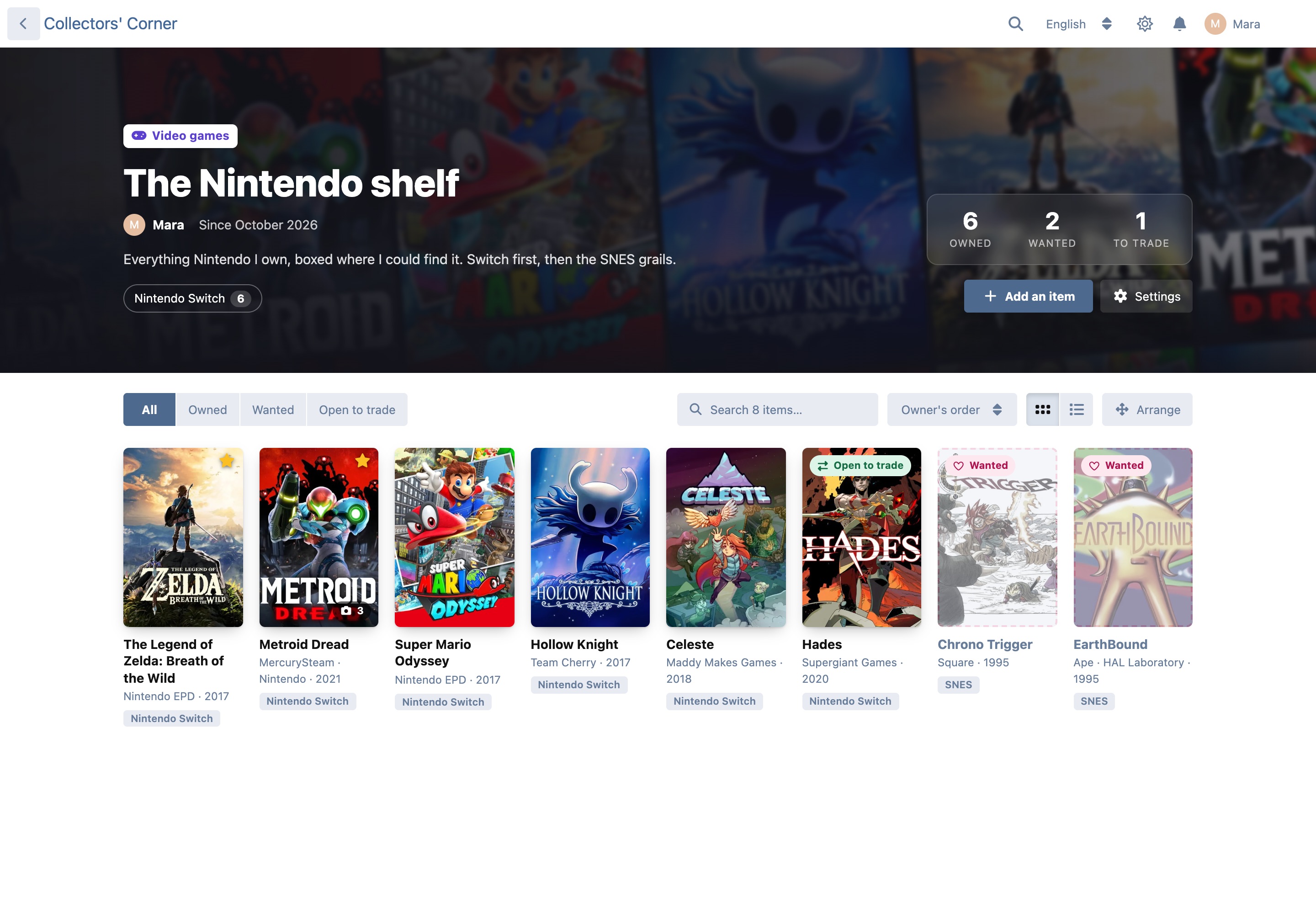Click the Video games category badge
The image size is (1316, 914).
pos(180,136)
